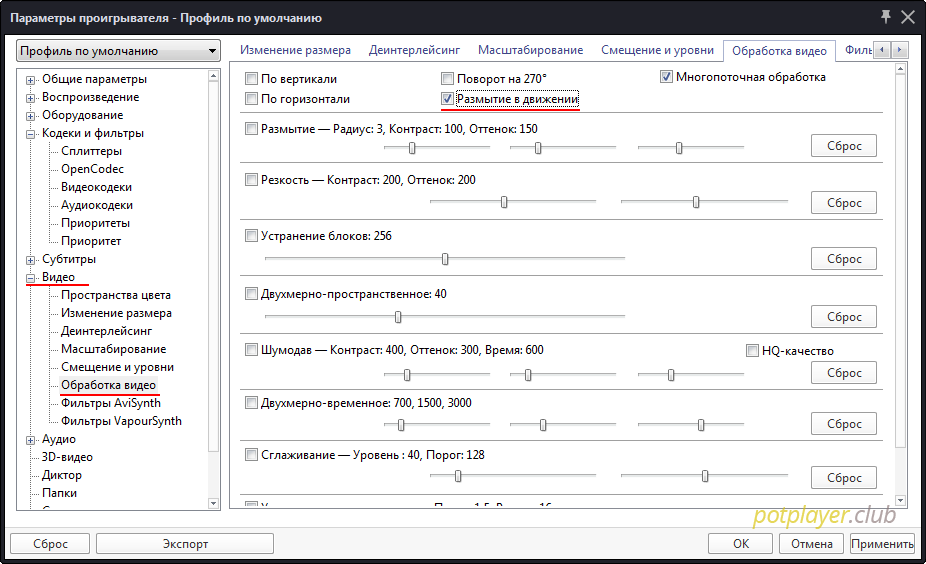Screen dimensions: 926x564
Task: Open the Профиль по умолчанию dropdown
Action: pos(118,51)
